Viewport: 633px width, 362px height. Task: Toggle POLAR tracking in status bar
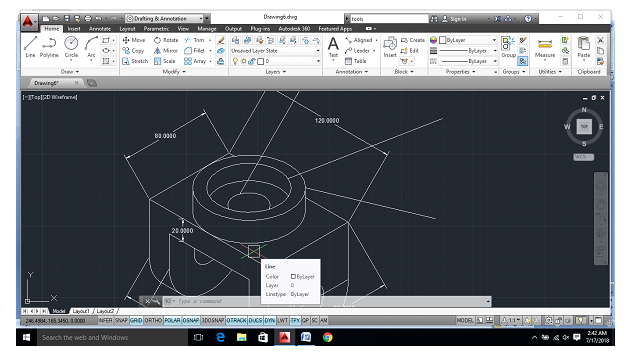[x=172, y=320]
